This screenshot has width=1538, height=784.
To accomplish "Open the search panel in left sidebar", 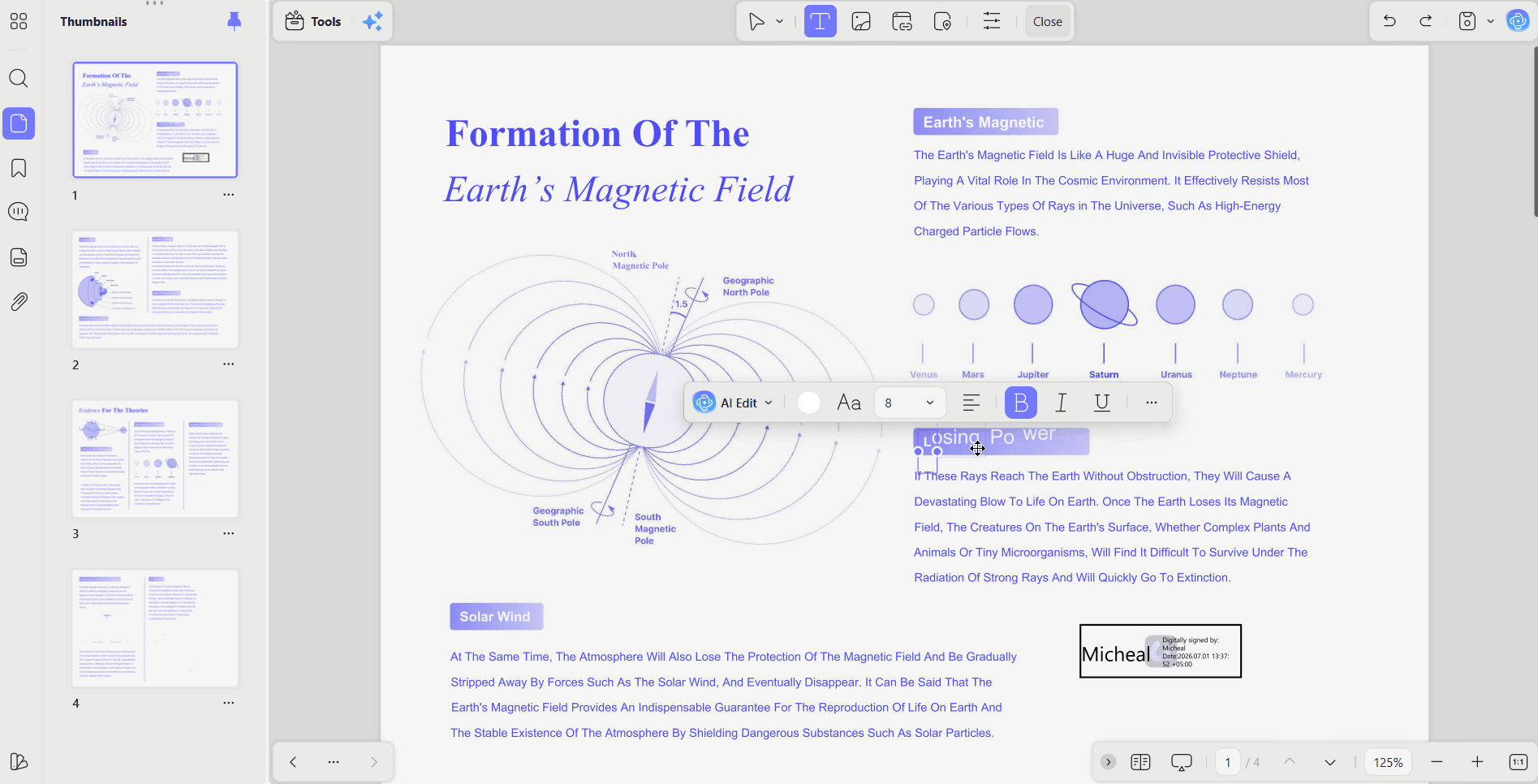I will point(19,78).
